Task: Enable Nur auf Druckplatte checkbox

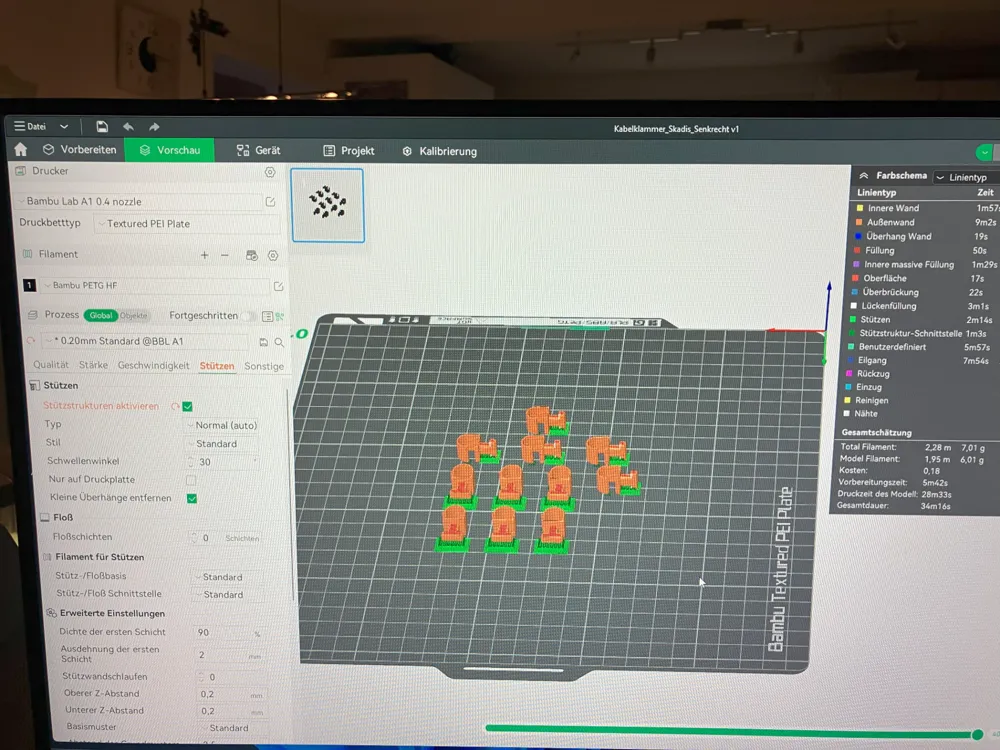Action: [x=191, y=480]
